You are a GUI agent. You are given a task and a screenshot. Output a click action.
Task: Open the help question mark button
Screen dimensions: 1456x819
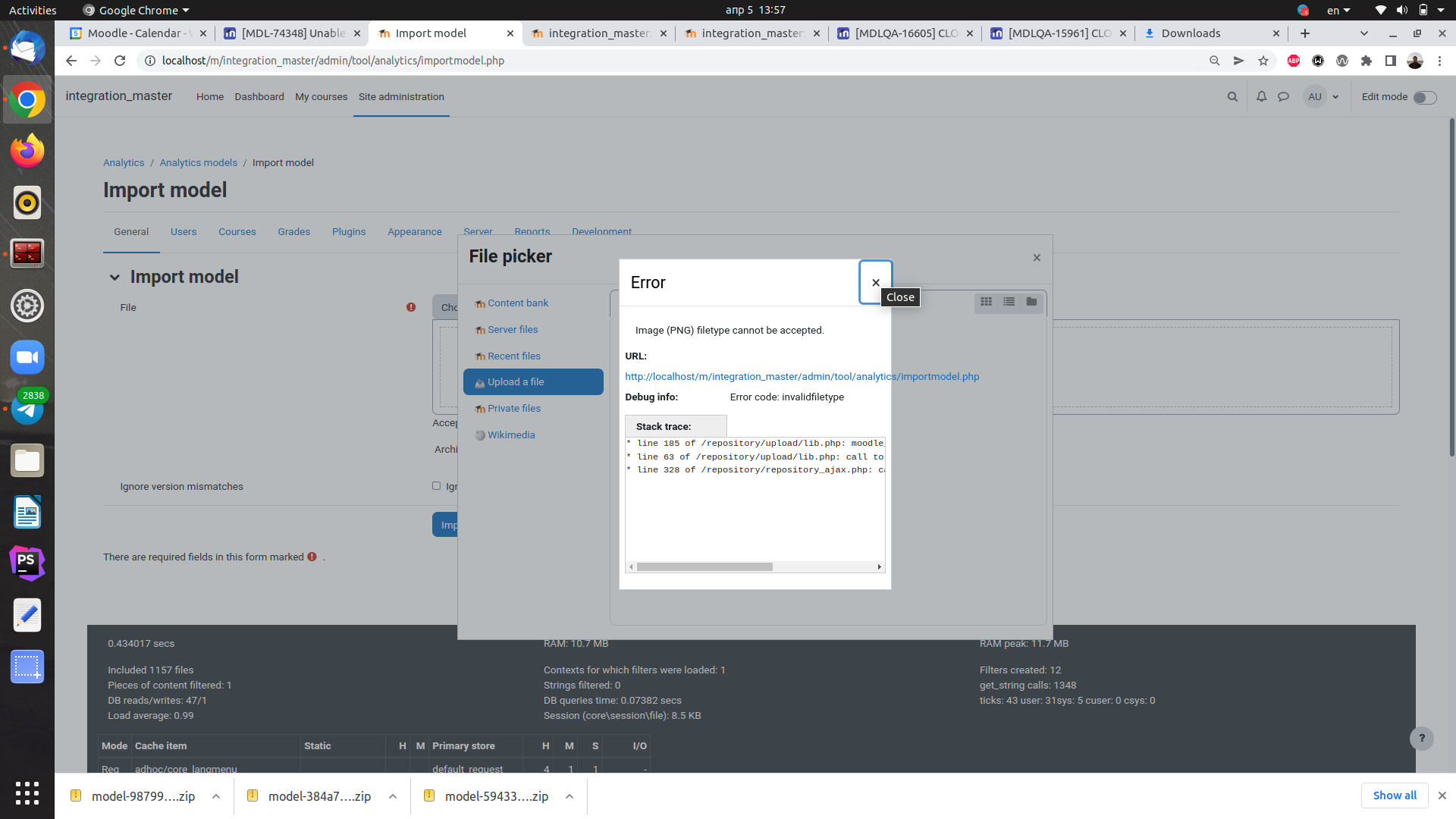pos(1422,738)
